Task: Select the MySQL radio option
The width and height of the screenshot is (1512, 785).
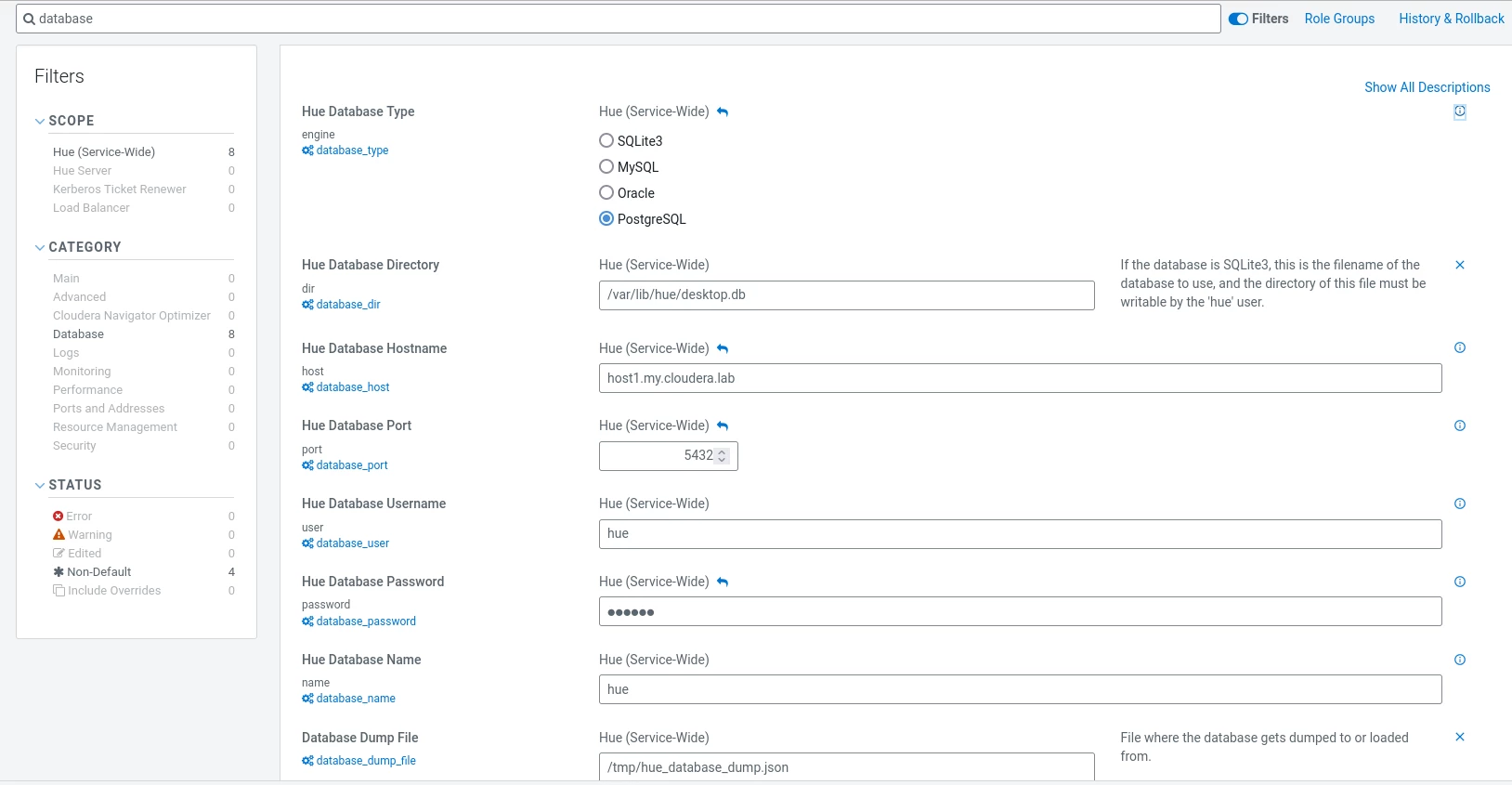Action: 606,166
